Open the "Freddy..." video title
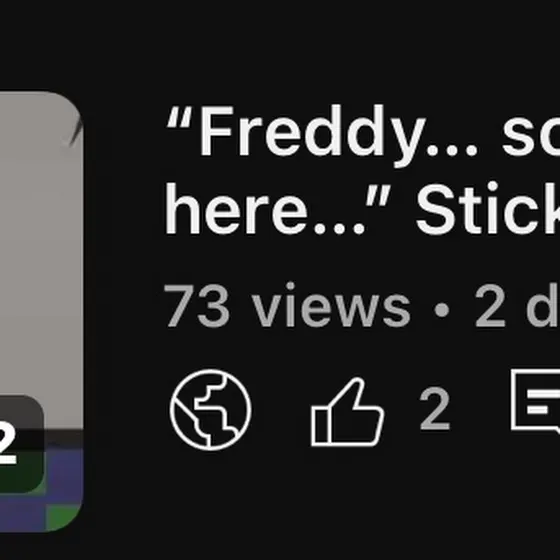Screen dimensions: 560x560 [362, 170]
